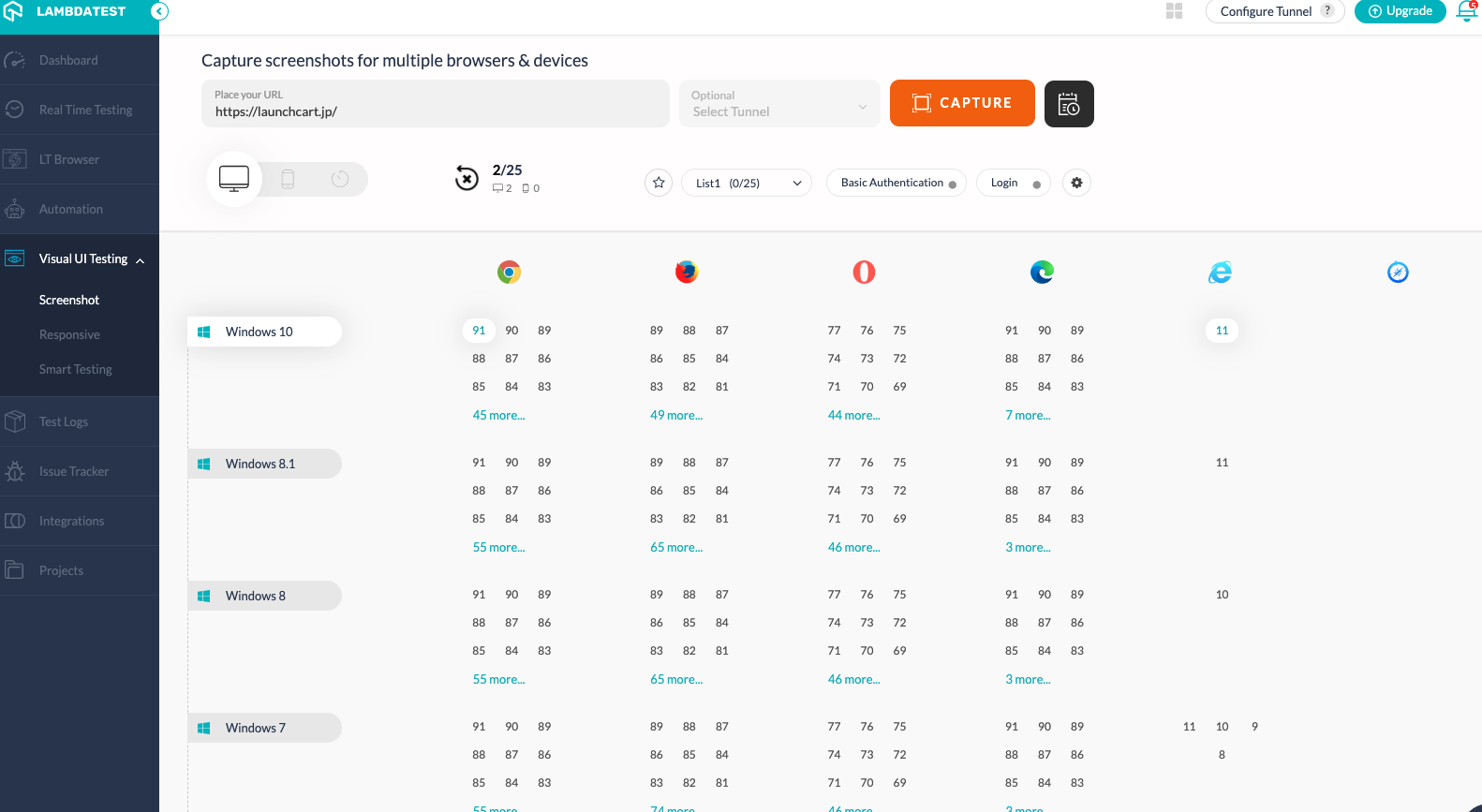1482x812 pixels.
Task: Click the Internet Explorer icon
Action: point(1220,273)
